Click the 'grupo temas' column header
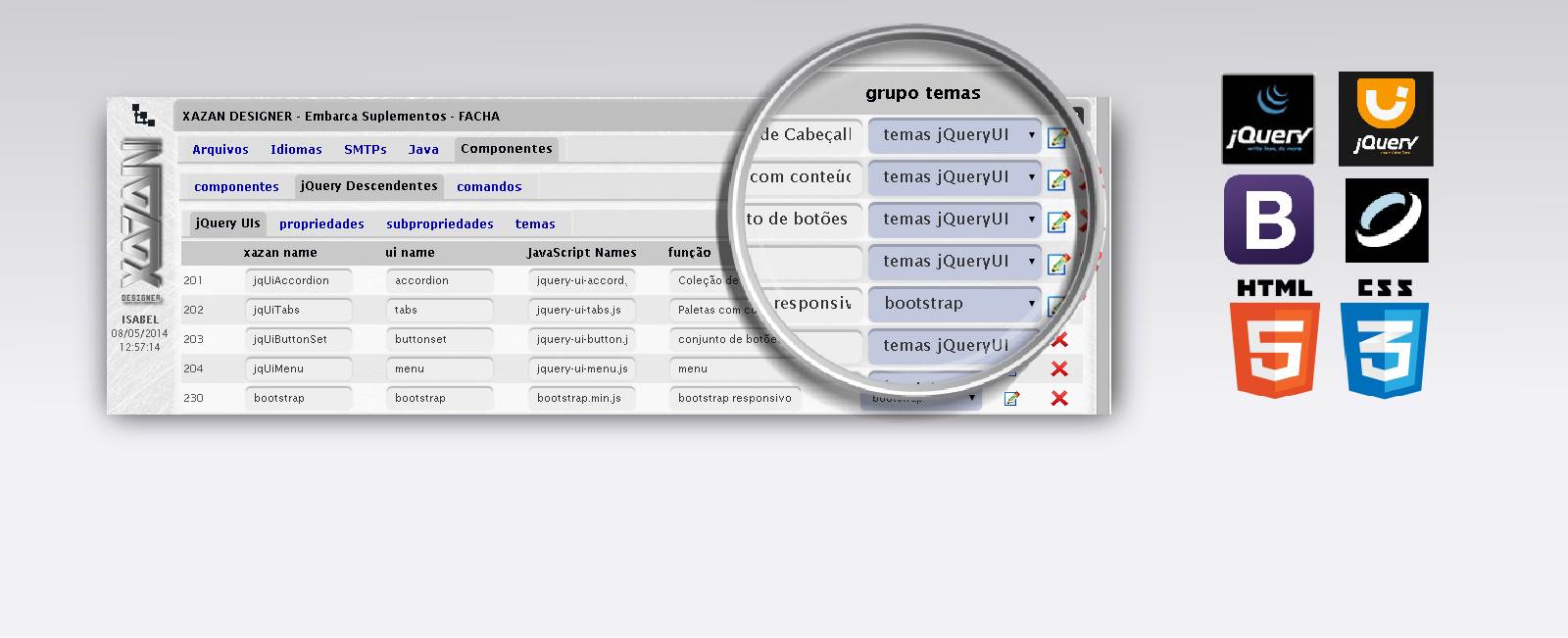This screenshot has width=1568, height=638. click(923, 94)
